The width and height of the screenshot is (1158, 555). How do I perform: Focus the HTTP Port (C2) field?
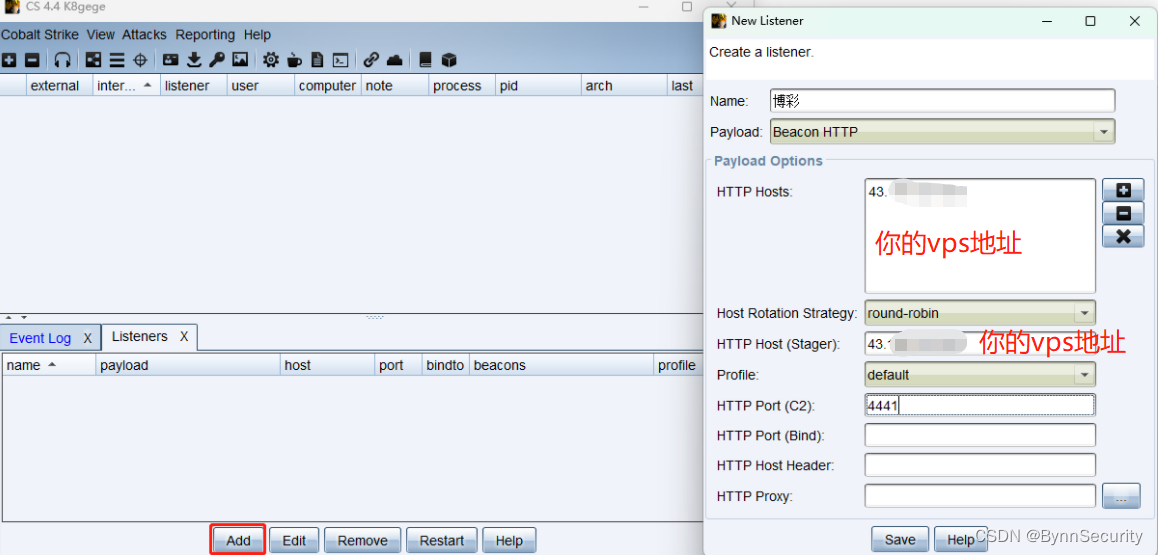coord(980,405)
